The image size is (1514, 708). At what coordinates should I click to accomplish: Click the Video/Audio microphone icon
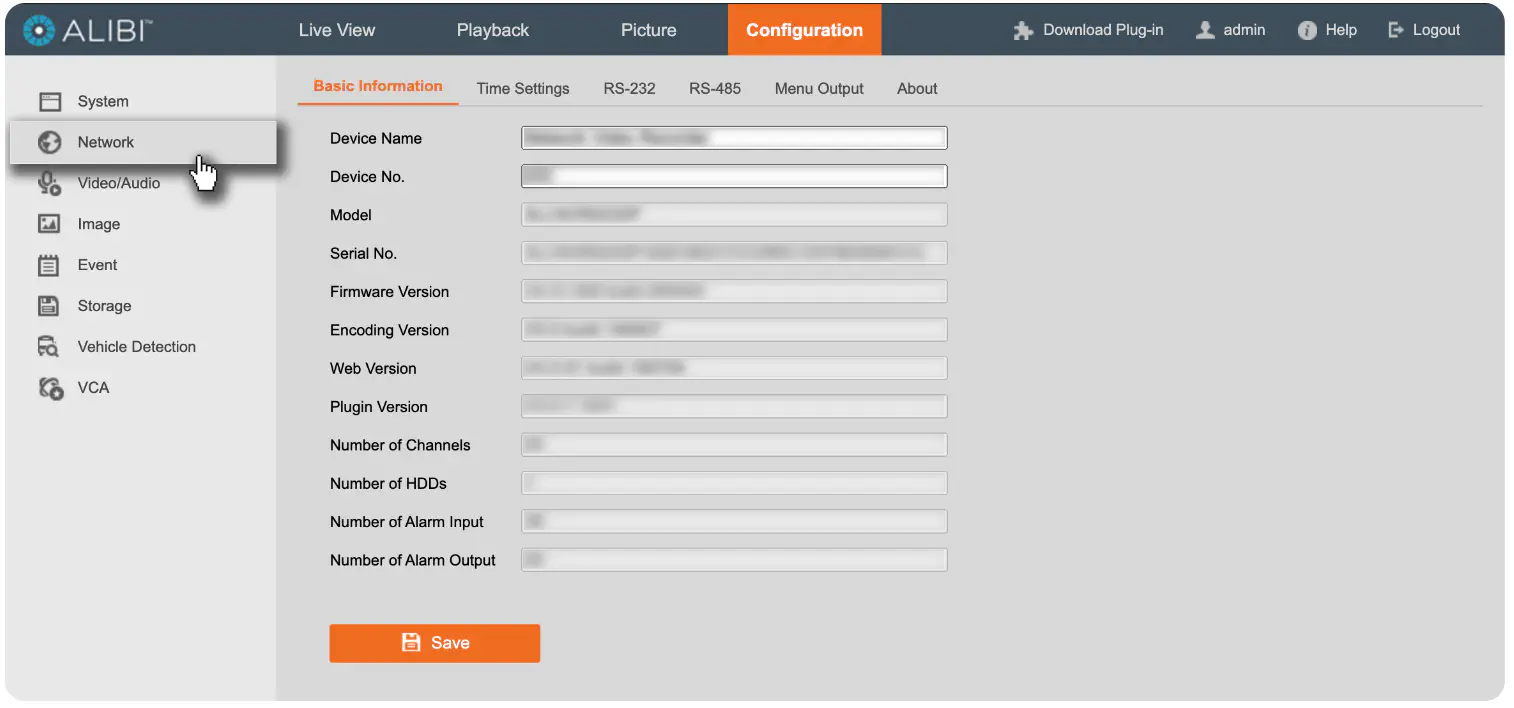tap(50, 183)
